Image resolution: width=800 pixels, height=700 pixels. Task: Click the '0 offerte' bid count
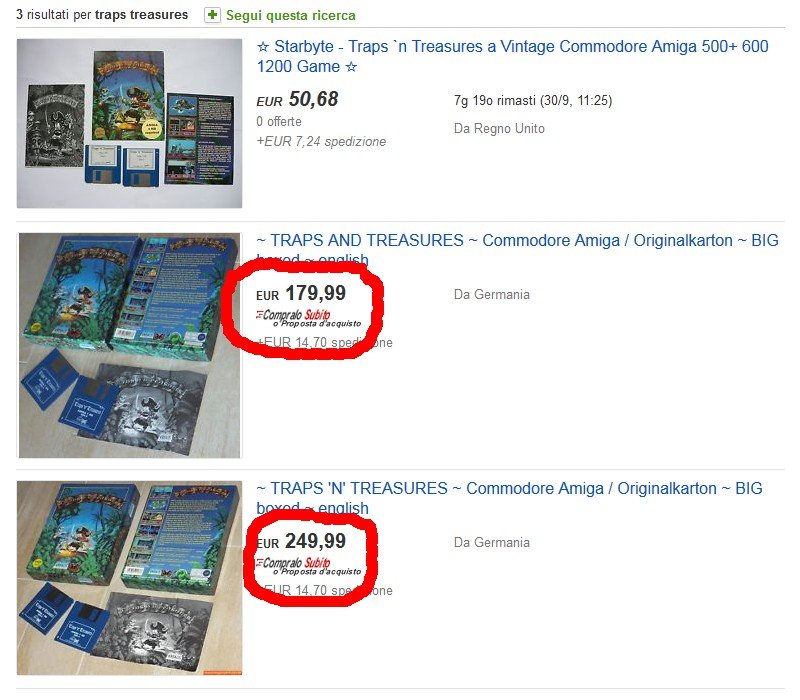click(x=279, y=121)
